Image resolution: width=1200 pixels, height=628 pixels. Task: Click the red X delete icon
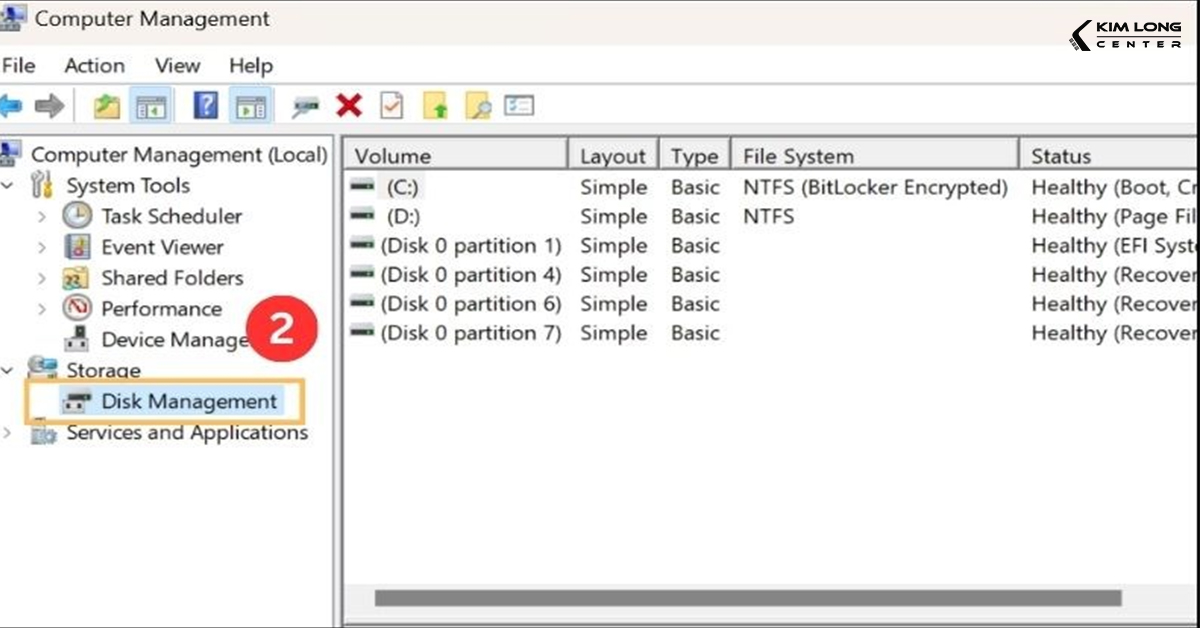click(x=349, y=105)
